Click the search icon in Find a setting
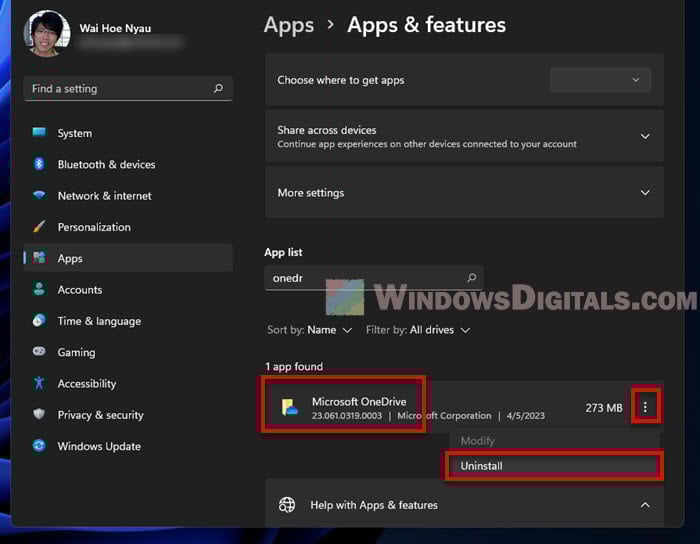700x544 pixels. 218,88
